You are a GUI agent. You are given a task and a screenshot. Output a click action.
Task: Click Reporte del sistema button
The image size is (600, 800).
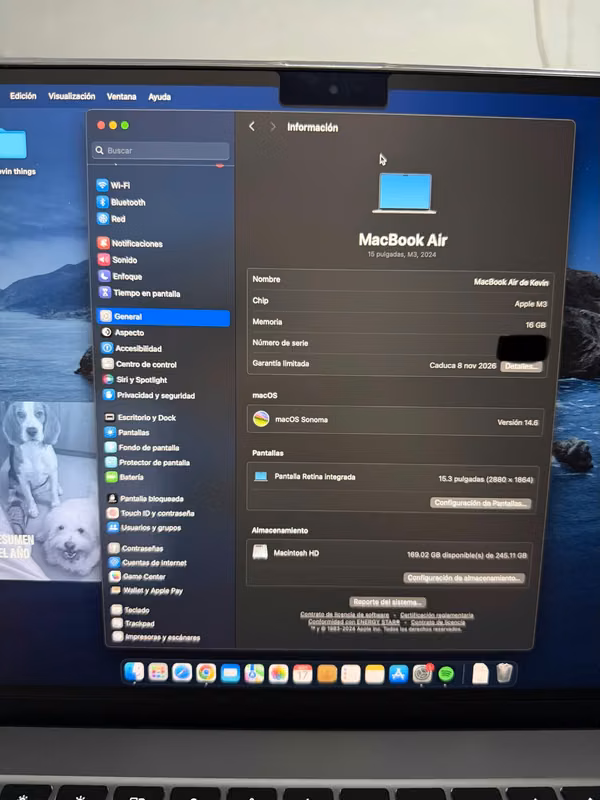388,602
